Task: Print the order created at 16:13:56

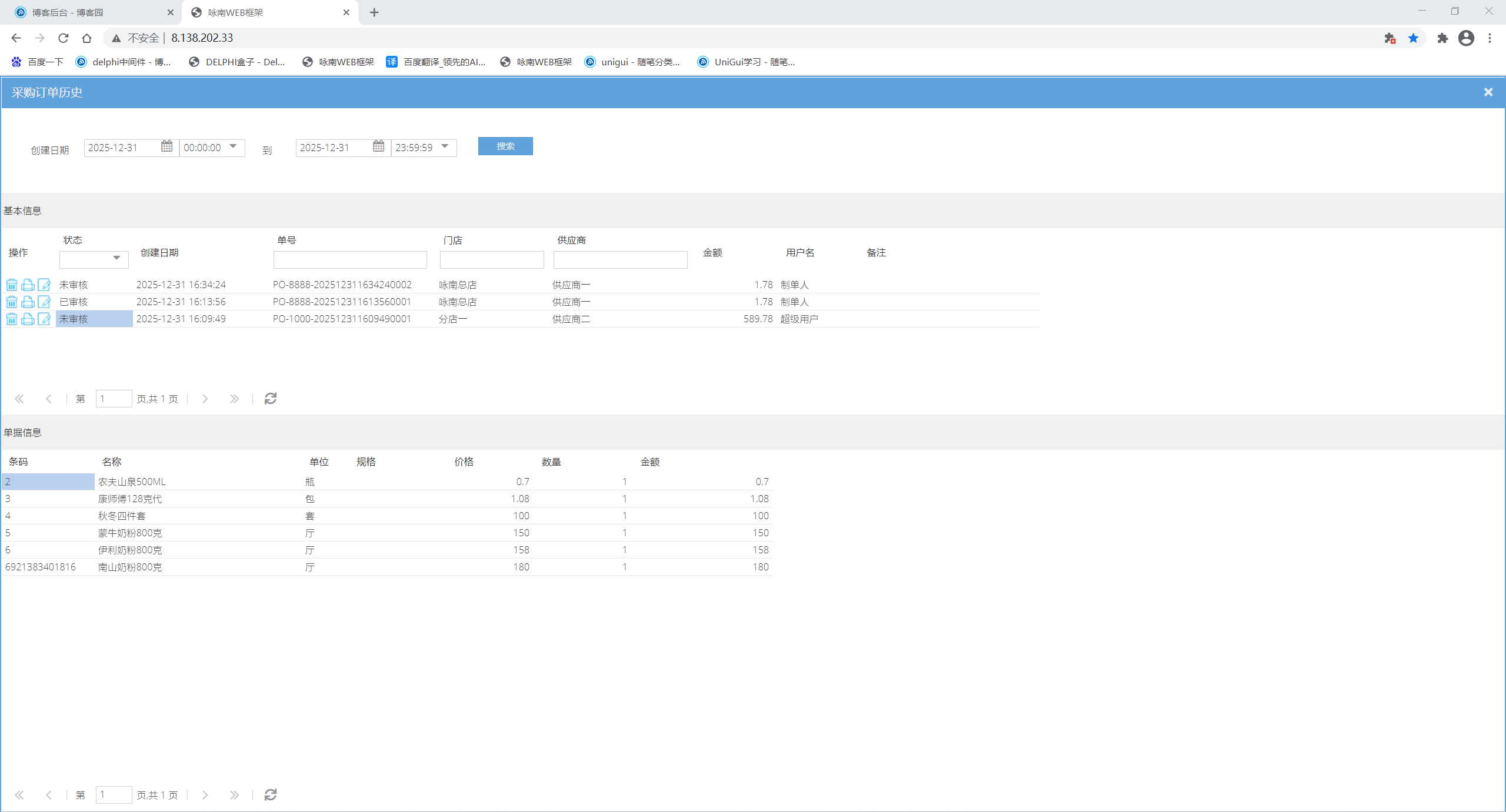Action: click(28, 302)
